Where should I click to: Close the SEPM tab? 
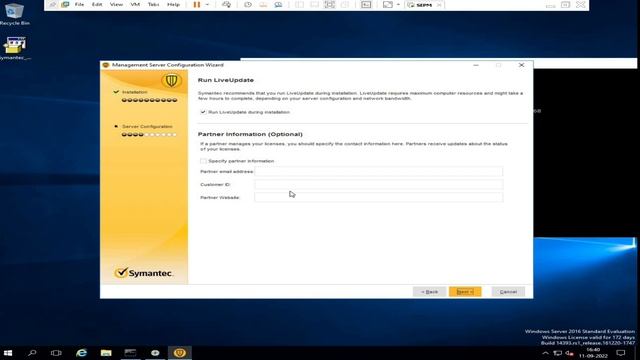(x=439, y=5)
